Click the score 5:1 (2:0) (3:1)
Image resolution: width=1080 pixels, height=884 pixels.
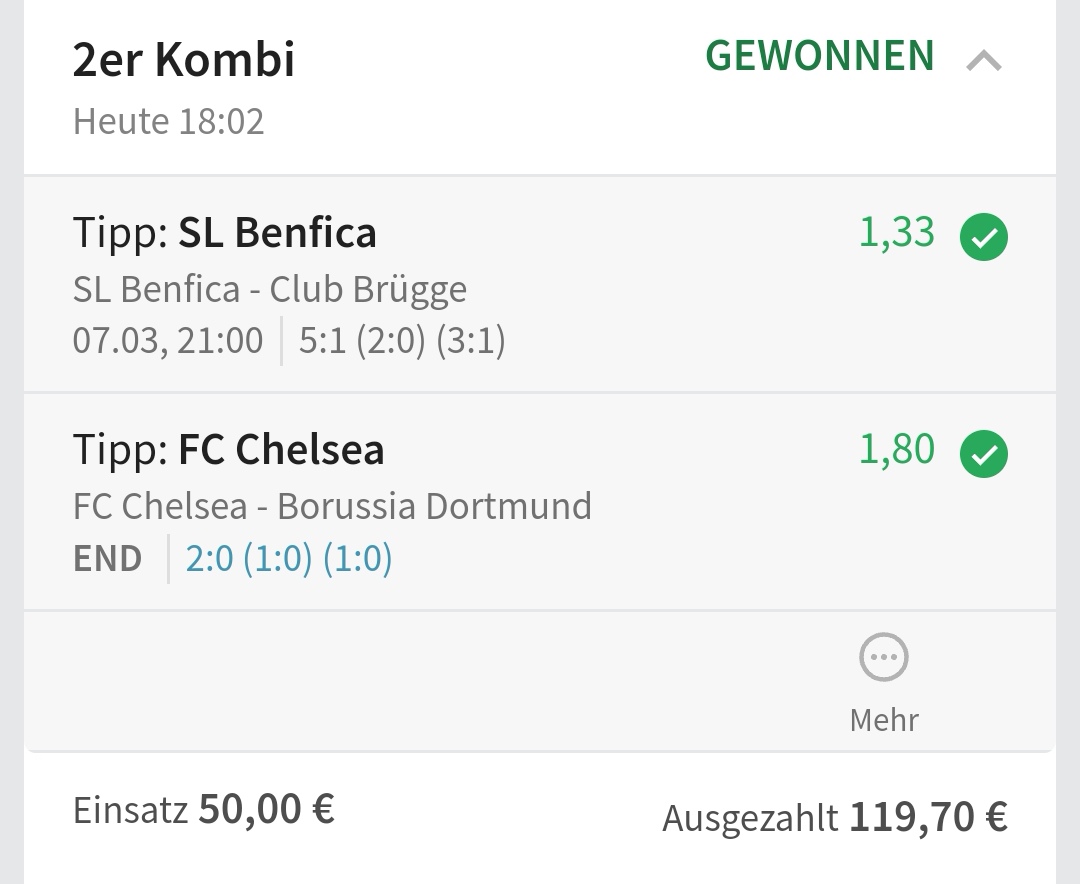click(x=402, y=340)
